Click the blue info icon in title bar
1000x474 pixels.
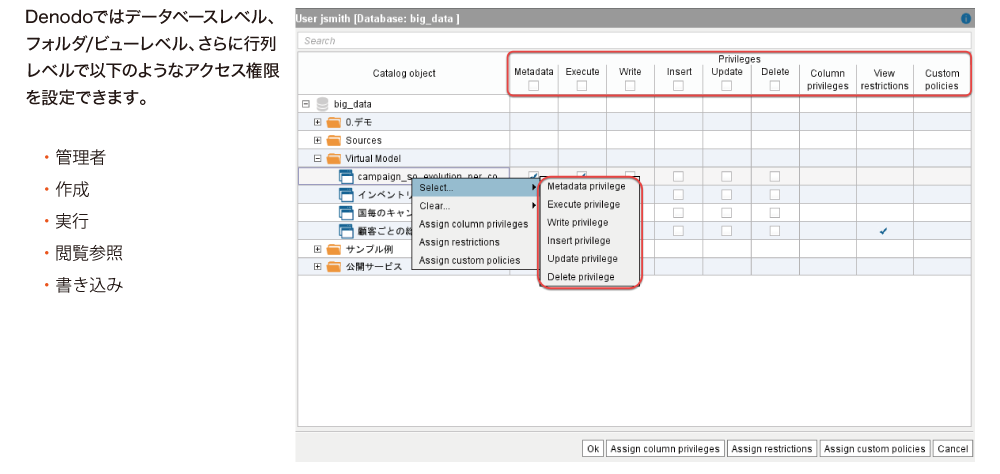(x=966, y=19)
